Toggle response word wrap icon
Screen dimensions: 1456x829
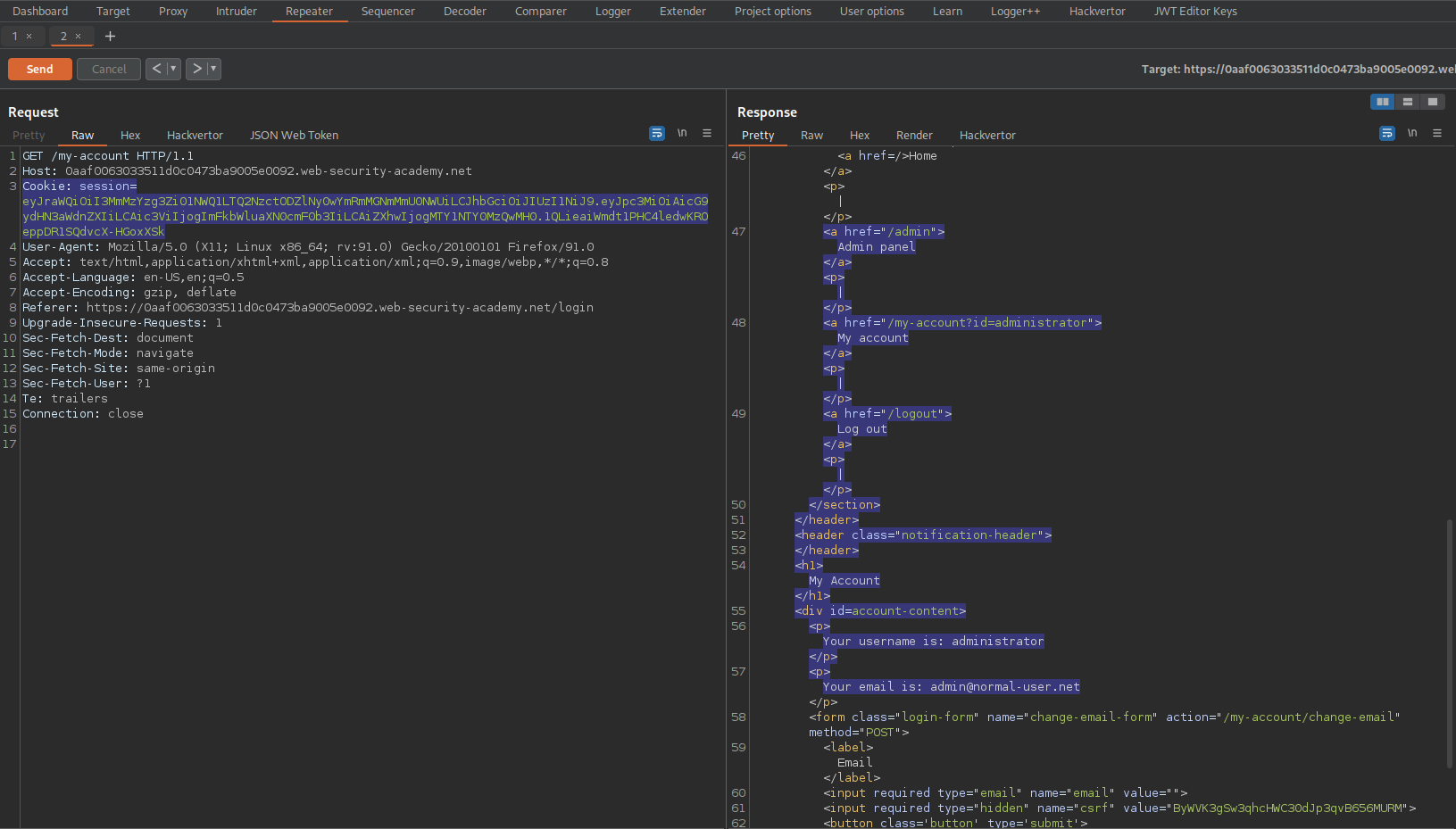[1387, 133]
